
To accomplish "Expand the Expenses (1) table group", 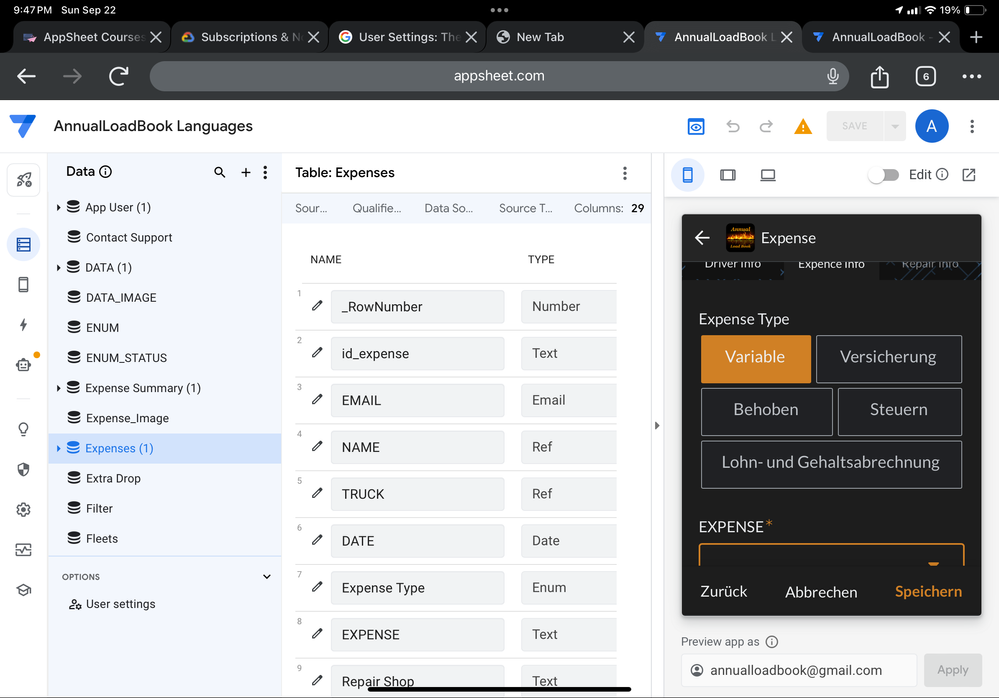I will 59,448.
